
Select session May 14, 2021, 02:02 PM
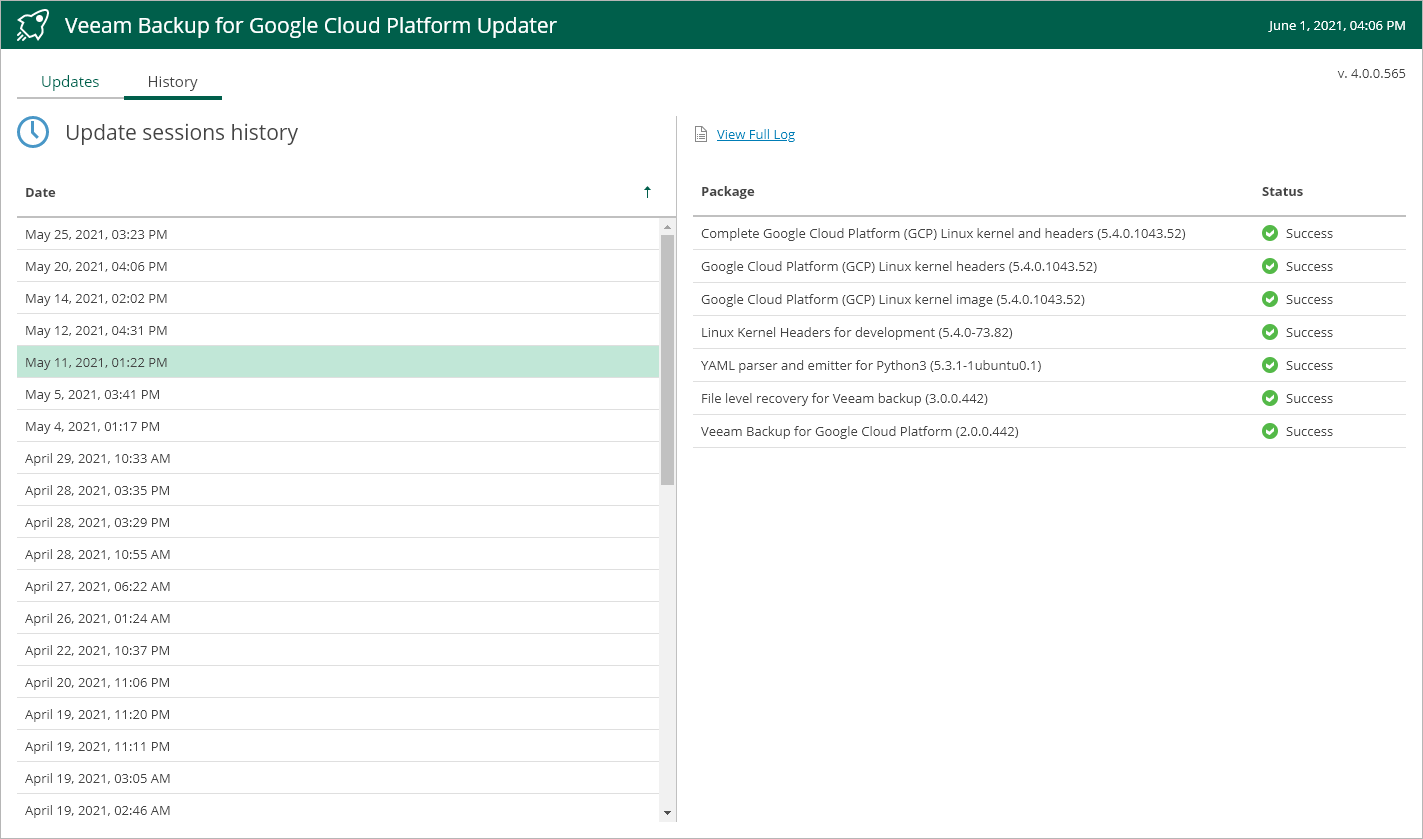point(338,298)
